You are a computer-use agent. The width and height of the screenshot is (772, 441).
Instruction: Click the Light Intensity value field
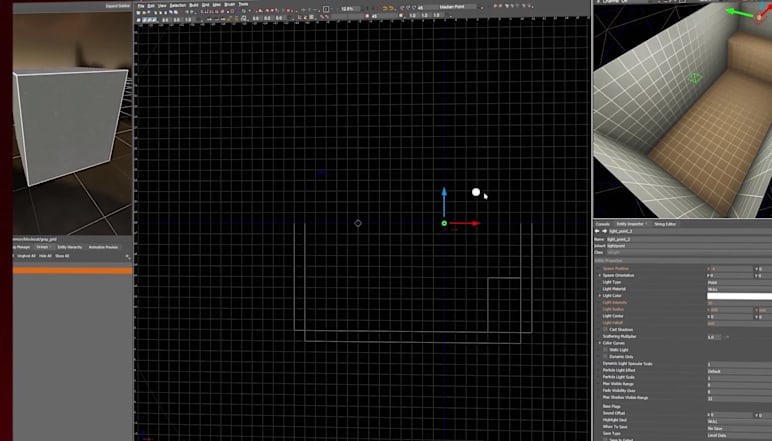[740, 303]
